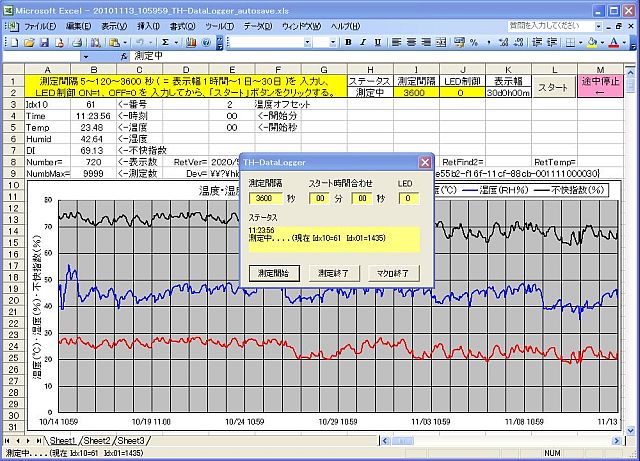This screenshot has width=640, height=461.
Task: Click 測定開始 button in TH-DataLogger dialog
Action: (x=274, y=273)
